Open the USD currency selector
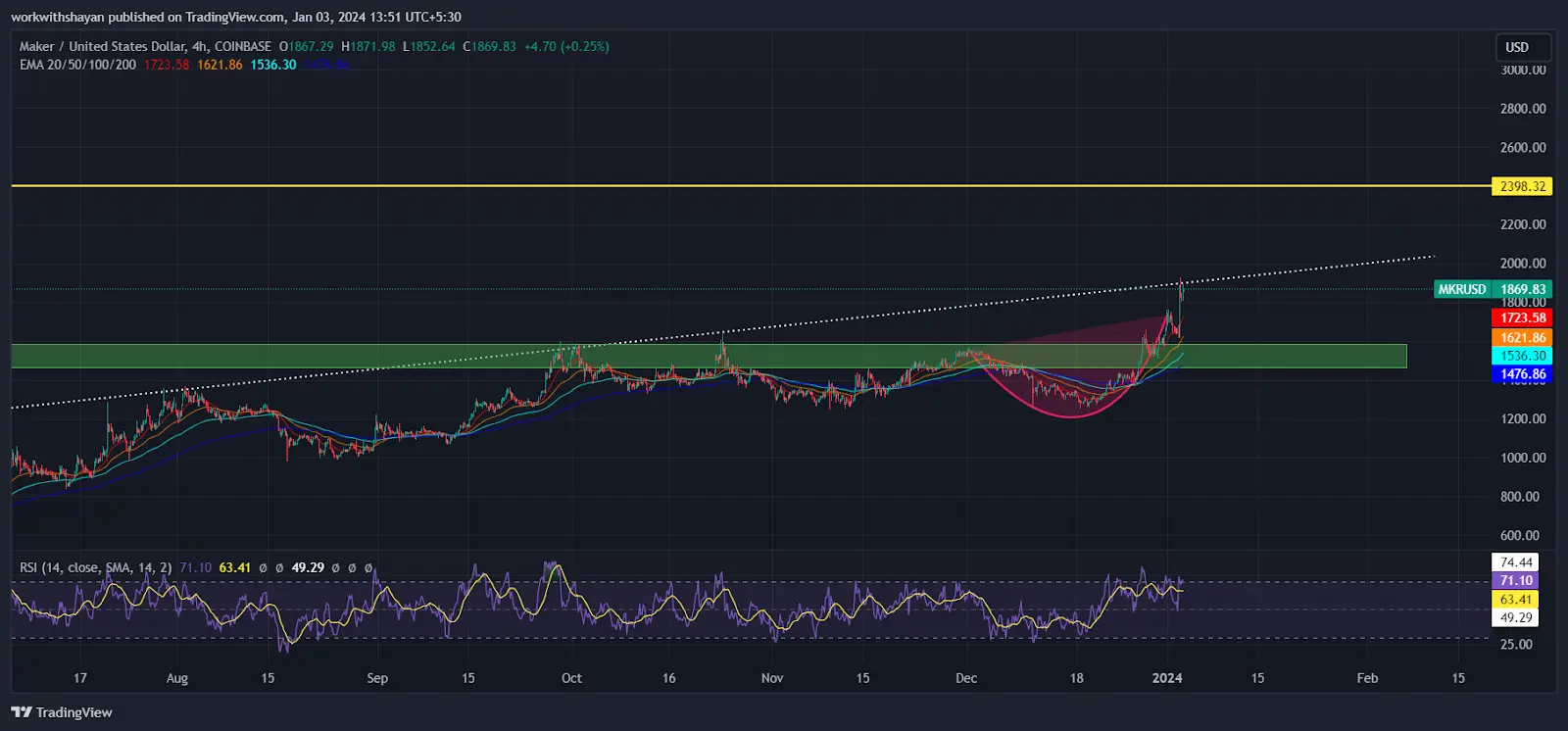1568x731 pixels. coord(1517,47)
